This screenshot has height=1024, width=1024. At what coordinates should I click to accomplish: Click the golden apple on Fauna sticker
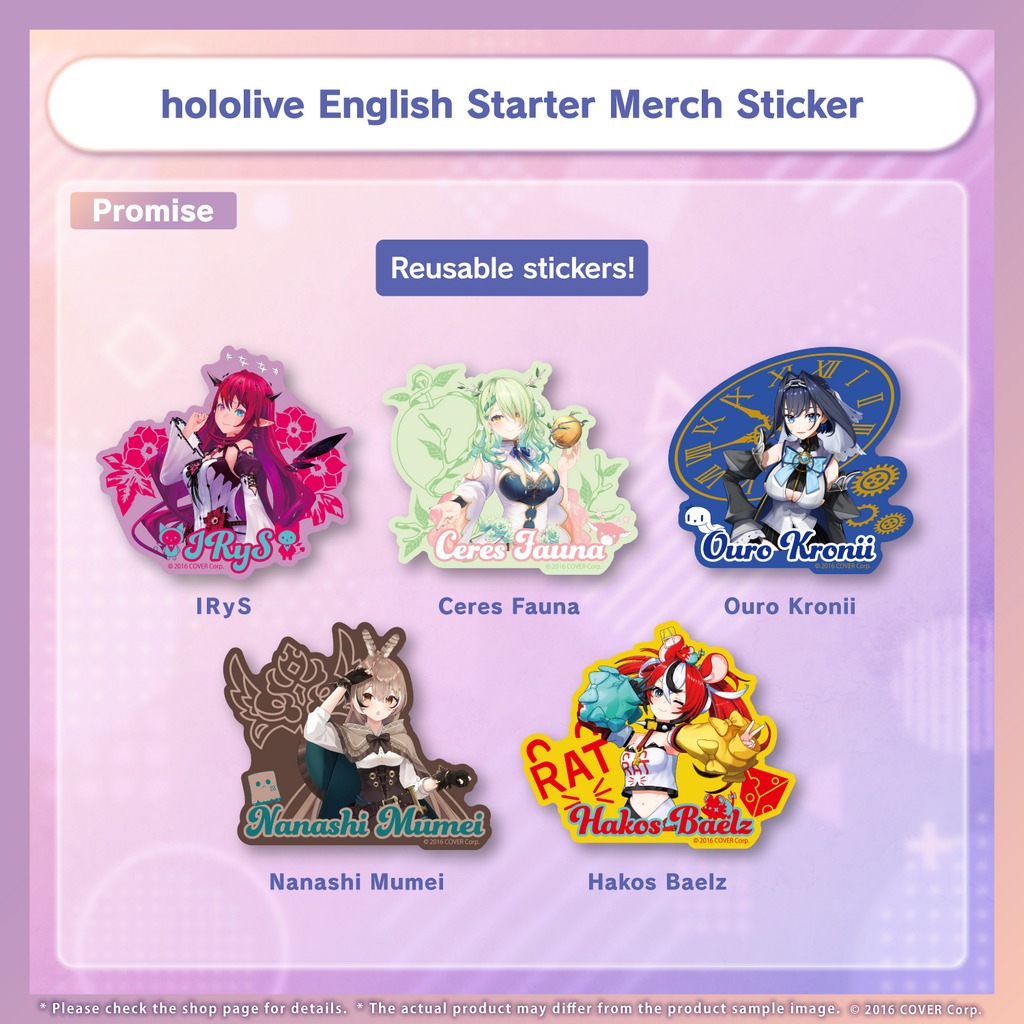click(x=566, y=432)
